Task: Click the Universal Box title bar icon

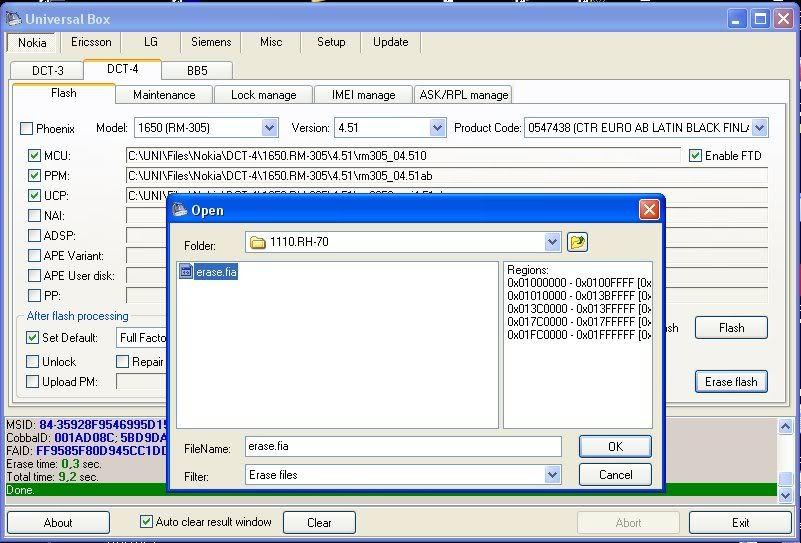Action: (x=13, y=19)
